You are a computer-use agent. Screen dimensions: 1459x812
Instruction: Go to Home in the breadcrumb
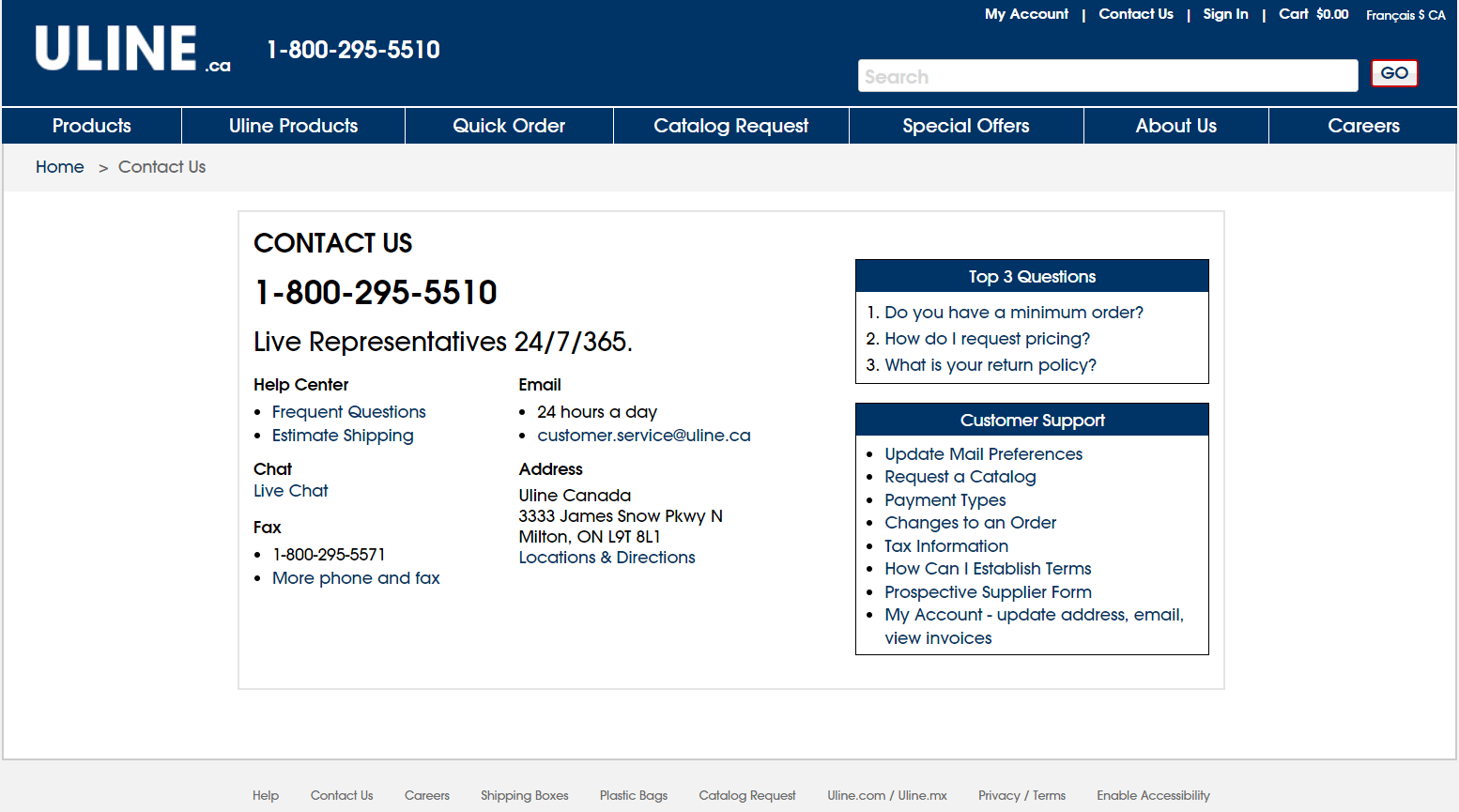click(x=60, y=167)
